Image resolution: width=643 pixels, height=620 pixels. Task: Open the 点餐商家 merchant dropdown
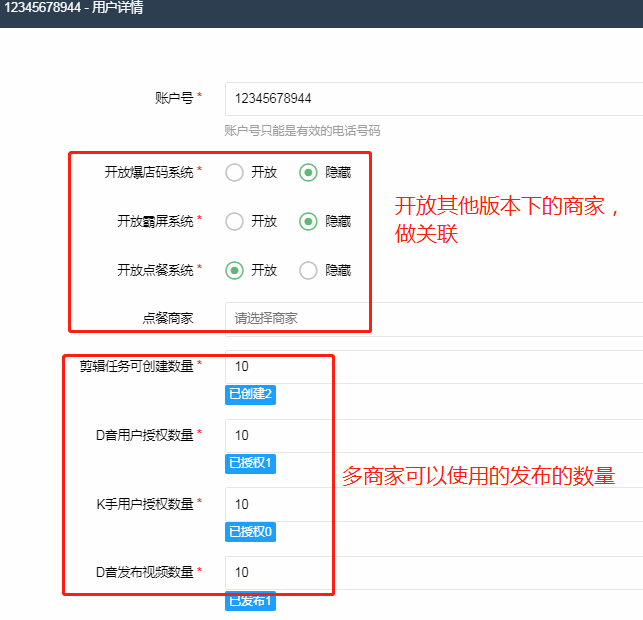click(x=434, y=319)
